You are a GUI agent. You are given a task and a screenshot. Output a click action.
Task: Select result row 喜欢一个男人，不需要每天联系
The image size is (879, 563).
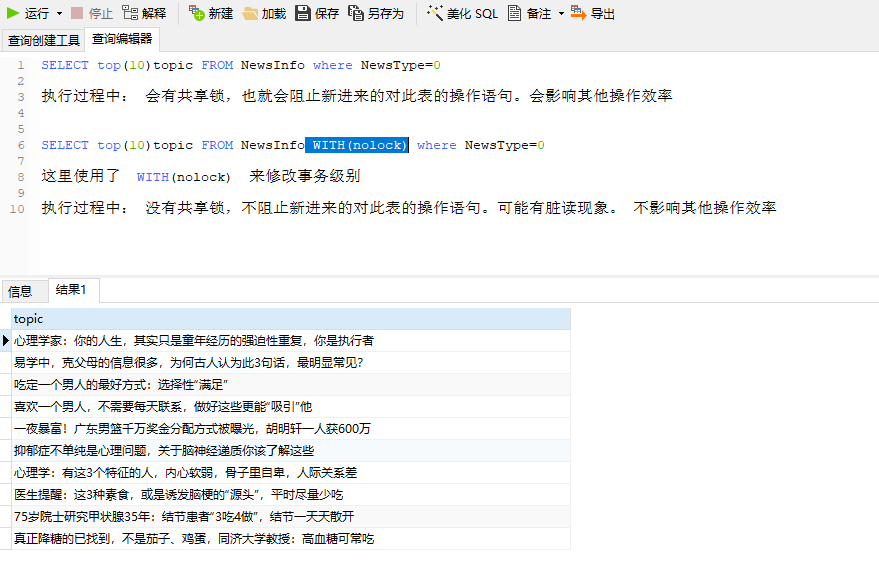290,407
